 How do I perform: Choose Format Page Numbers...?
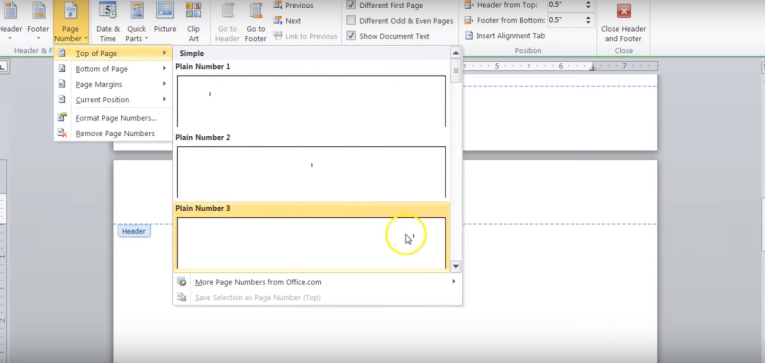tap(113, 118)
